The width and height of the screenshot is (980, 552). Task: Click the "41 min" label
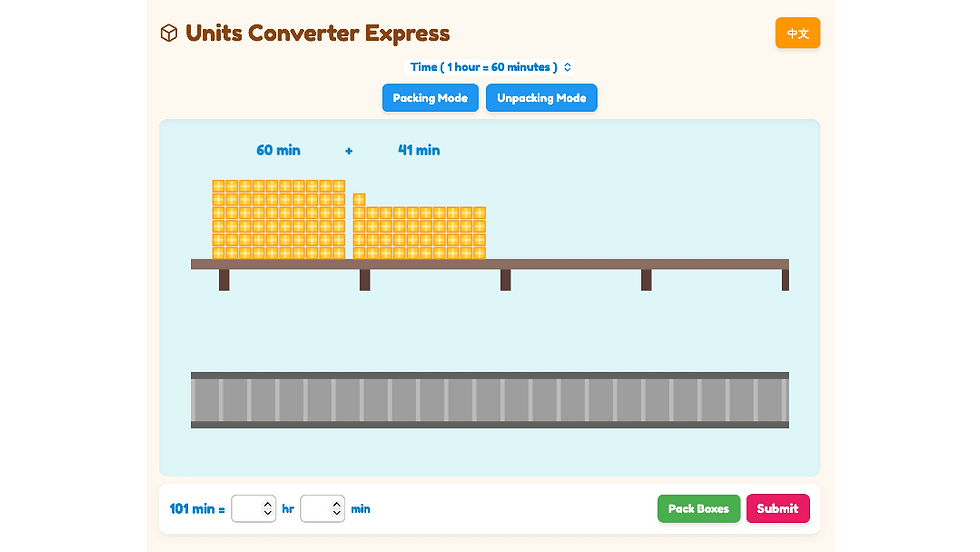point(418,150)
